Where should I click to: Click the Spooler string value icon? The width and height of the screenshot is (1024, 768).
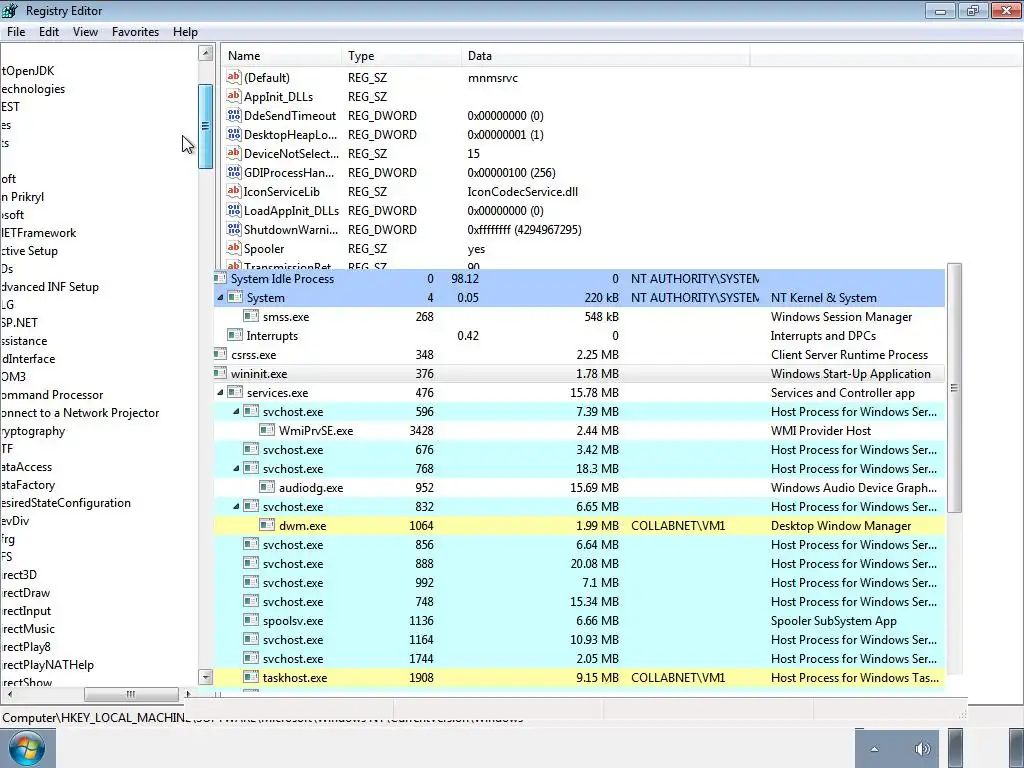pos(234,248)
